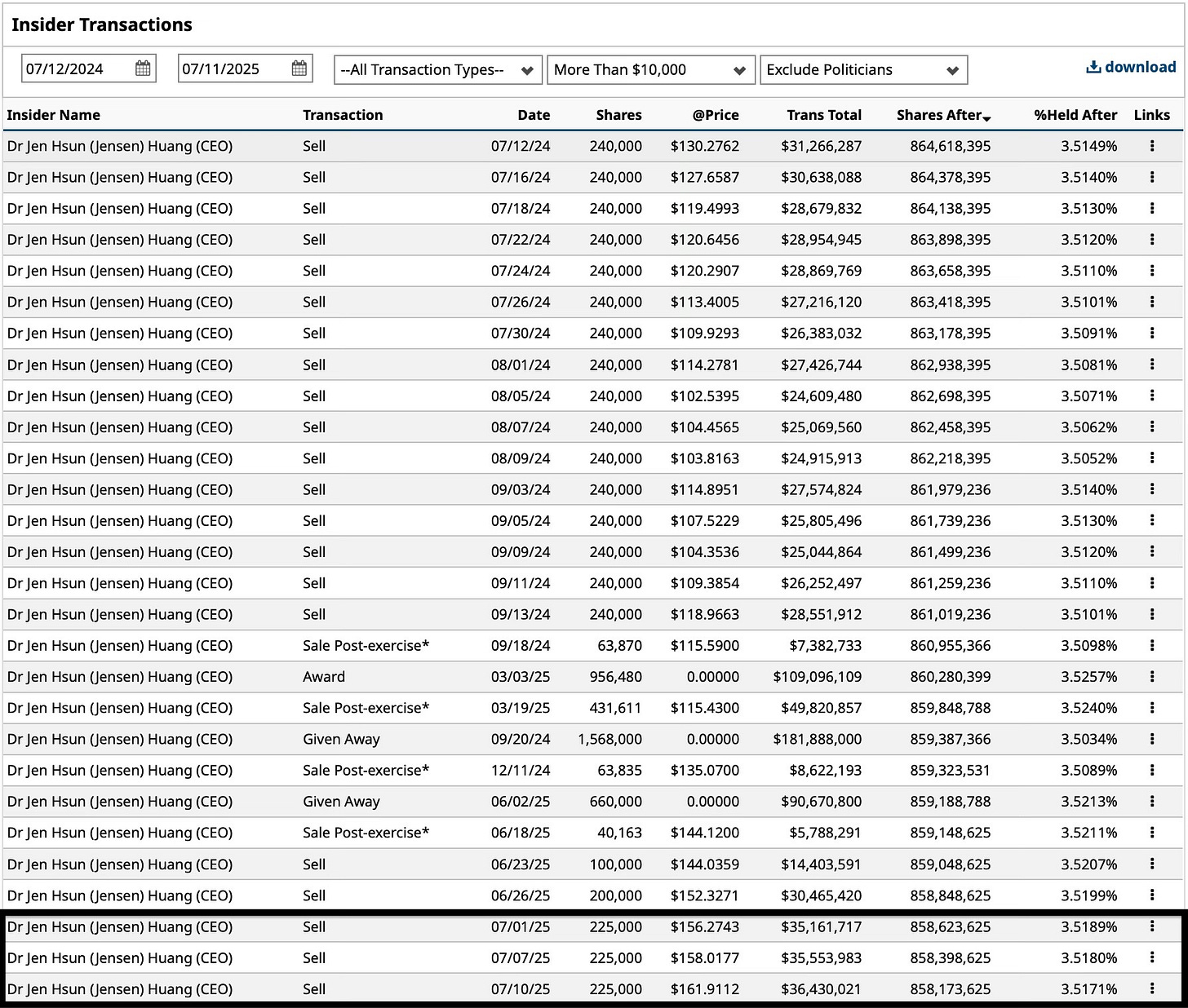Open links menu for 07/07/25 sell row
Viewport: 1188px width, 1008px height.
coord(1152,957)
